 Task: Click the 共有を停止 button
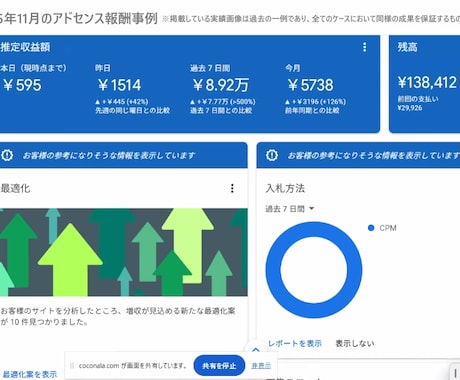(x=219, y=366)
